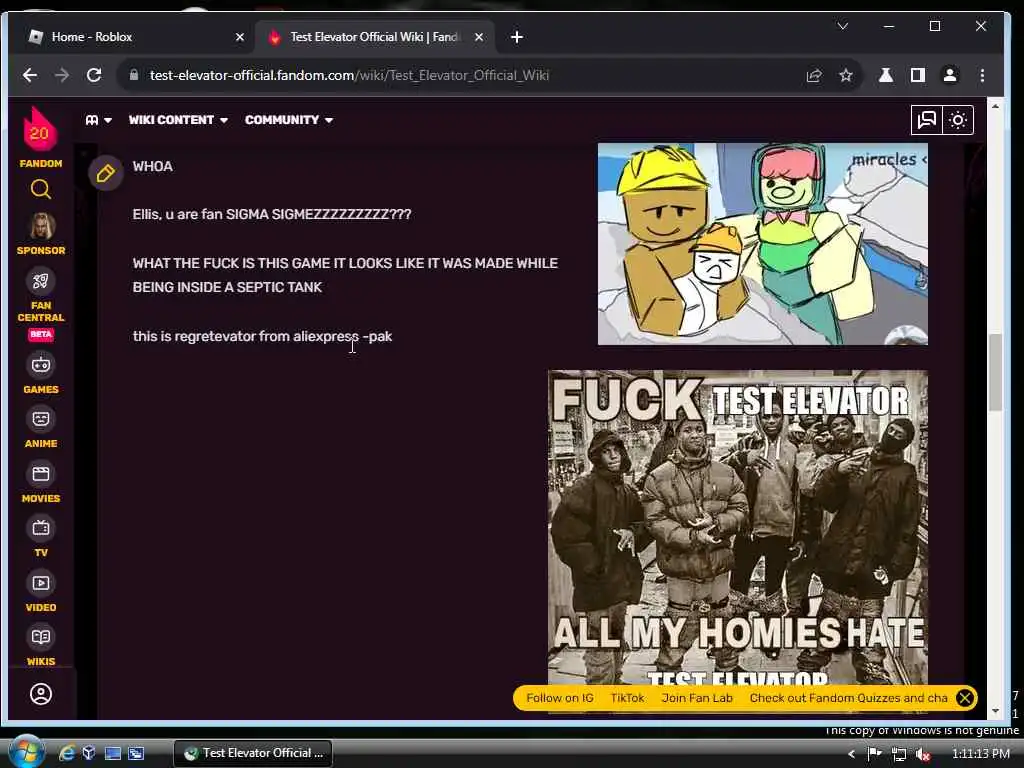Viewport: 1024px width, 768px height.
Task: Open the Movies clapperboard icon
Action: pos(40,473)
